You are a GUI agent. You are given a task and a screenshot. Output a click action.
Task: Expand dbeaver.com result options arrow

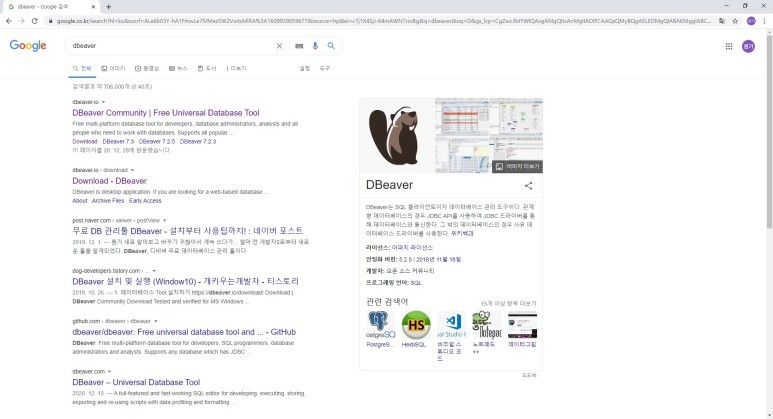coord(109,372)
